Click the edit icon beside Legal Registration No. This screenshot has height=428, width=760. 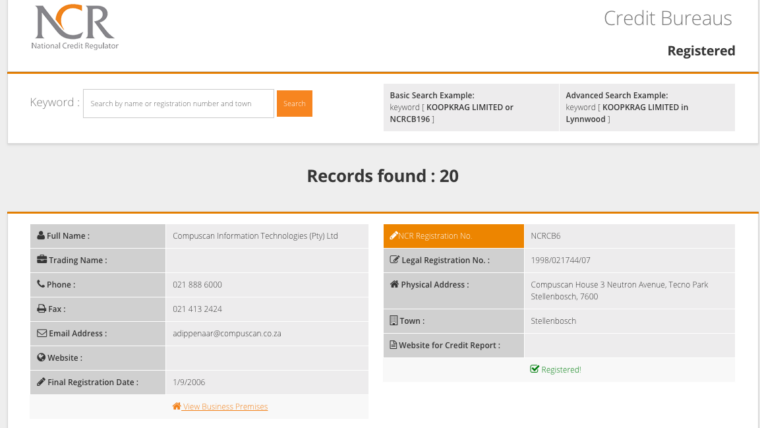click(x=395, y=259)
